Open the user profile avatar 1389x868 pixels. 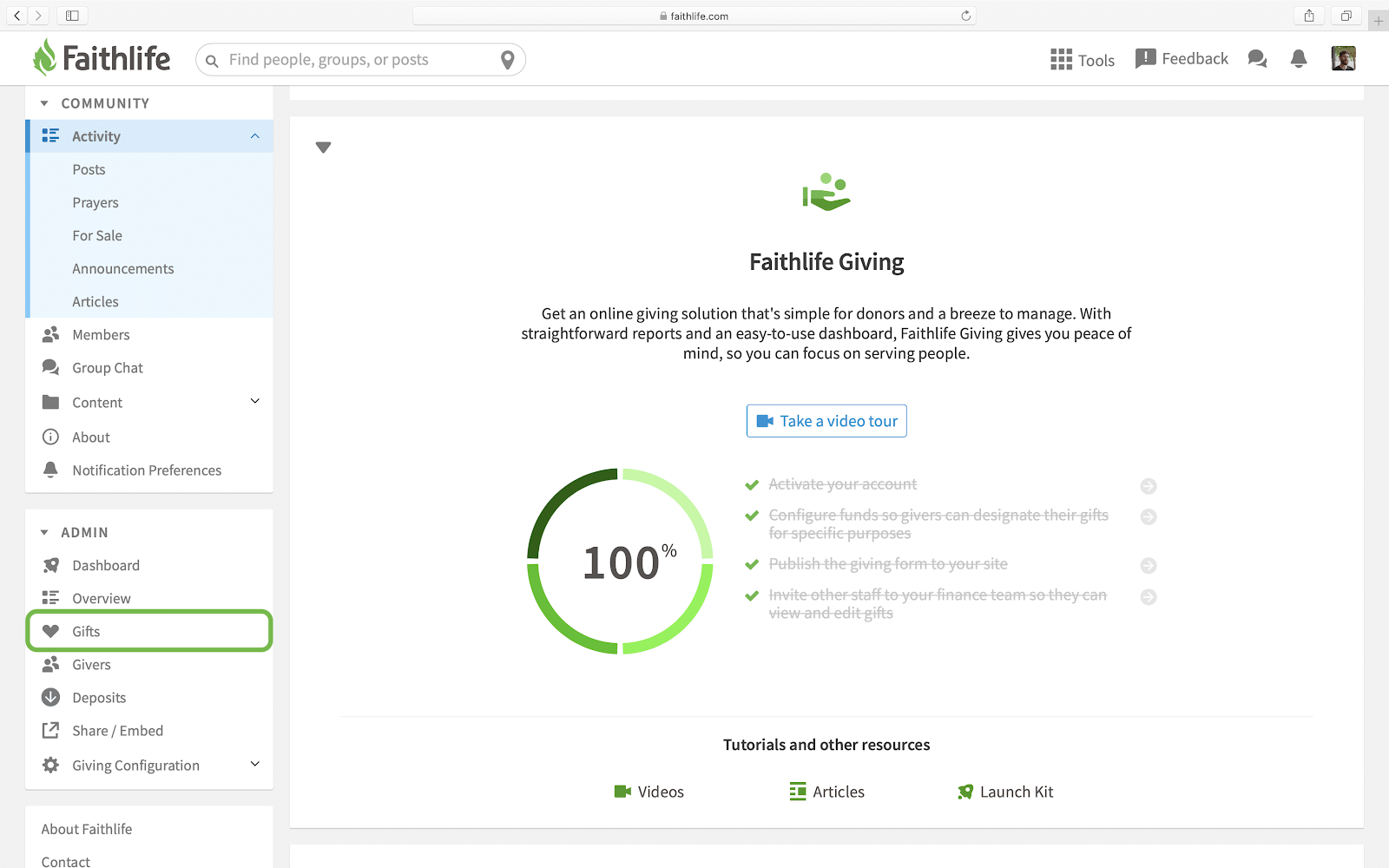coord(1343,58)
